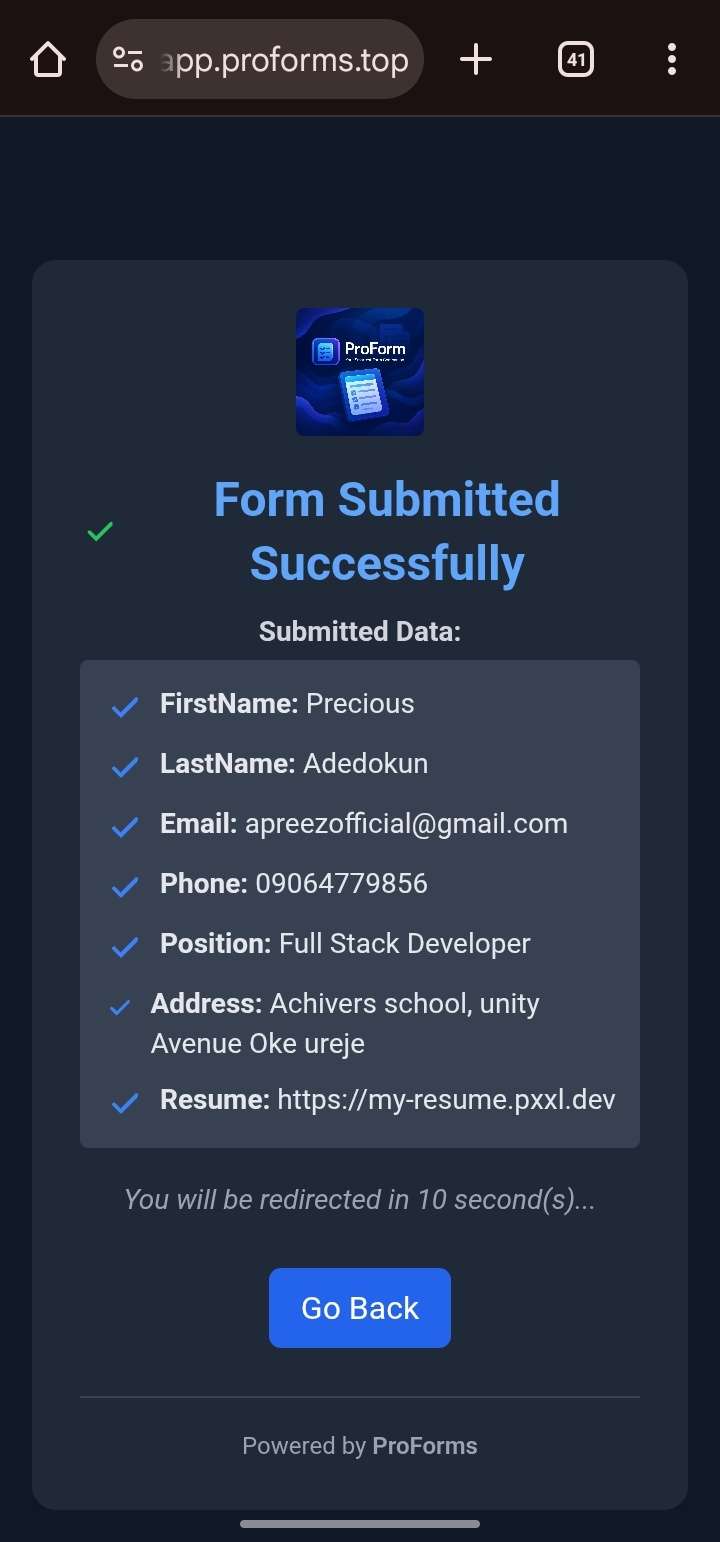Click the app.proforms.top address bar
The height and width of the screenshot is (1542, 720).
(260, 60)
